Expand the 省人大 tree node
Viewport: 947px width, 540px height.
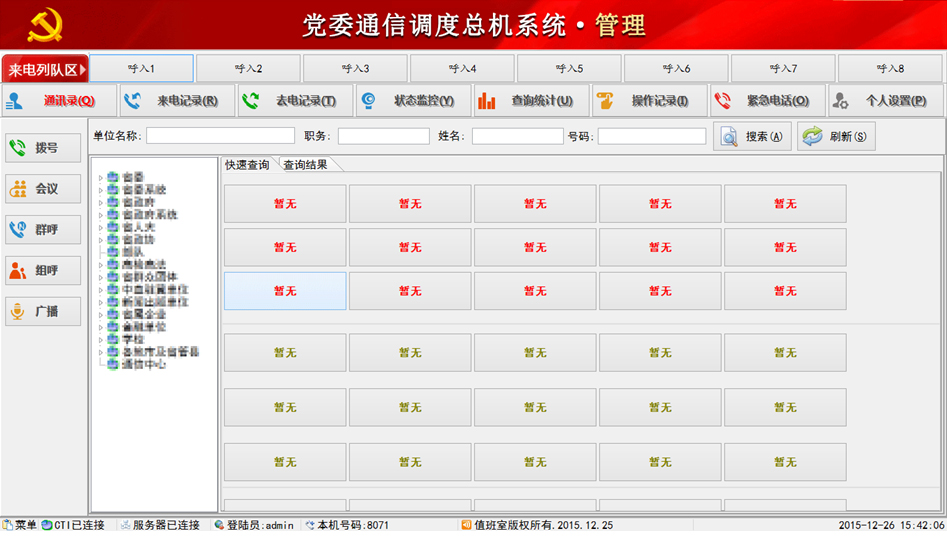tap(100, 228)
